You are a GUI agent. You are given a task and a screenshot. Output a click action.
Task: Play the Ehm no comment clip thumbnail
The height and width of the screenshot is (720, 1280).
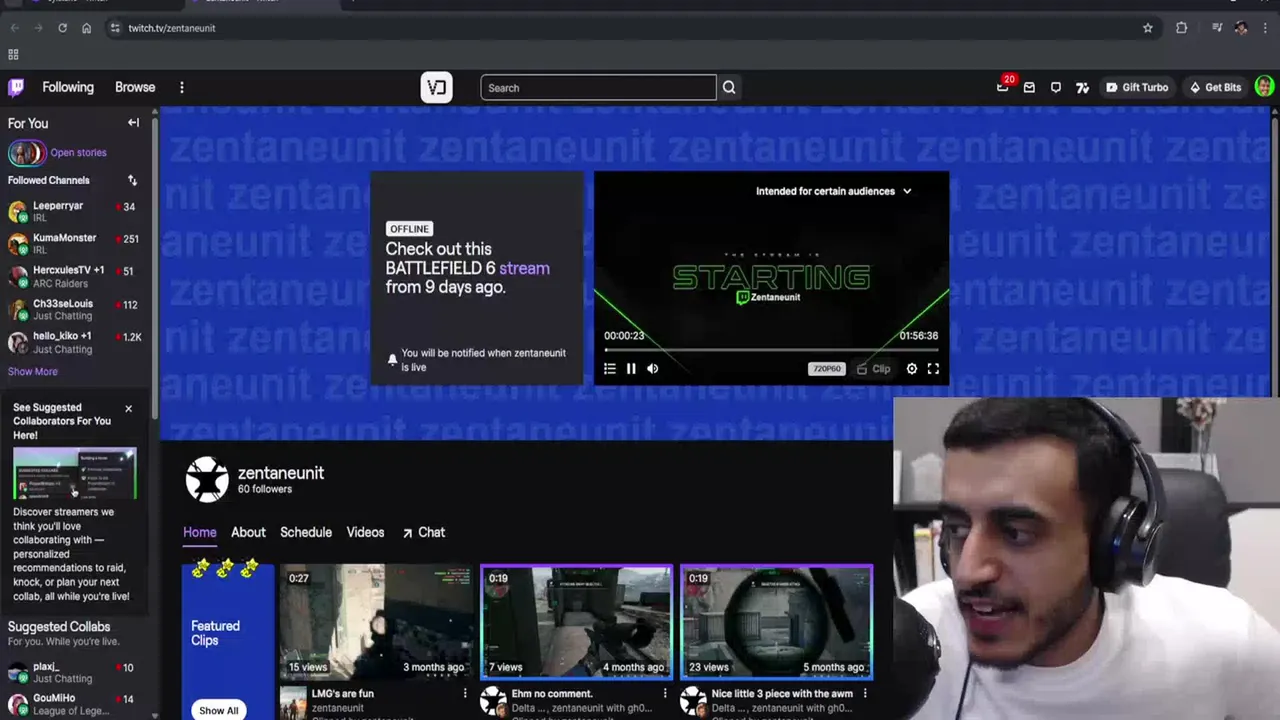click(577, 622)
